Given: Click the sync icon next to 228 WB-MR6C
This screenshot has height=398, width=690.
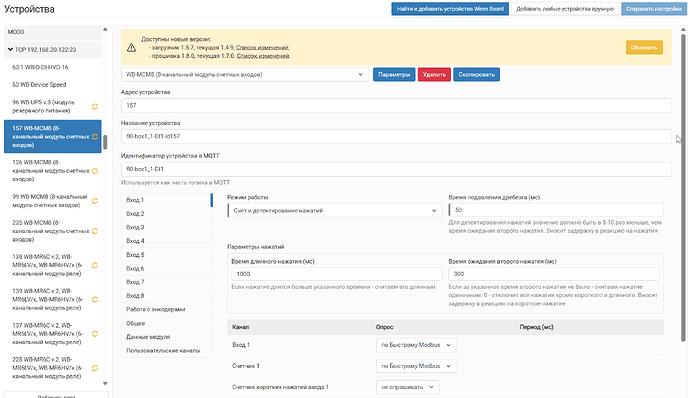Looking at the screenshot, I should 95,368.
